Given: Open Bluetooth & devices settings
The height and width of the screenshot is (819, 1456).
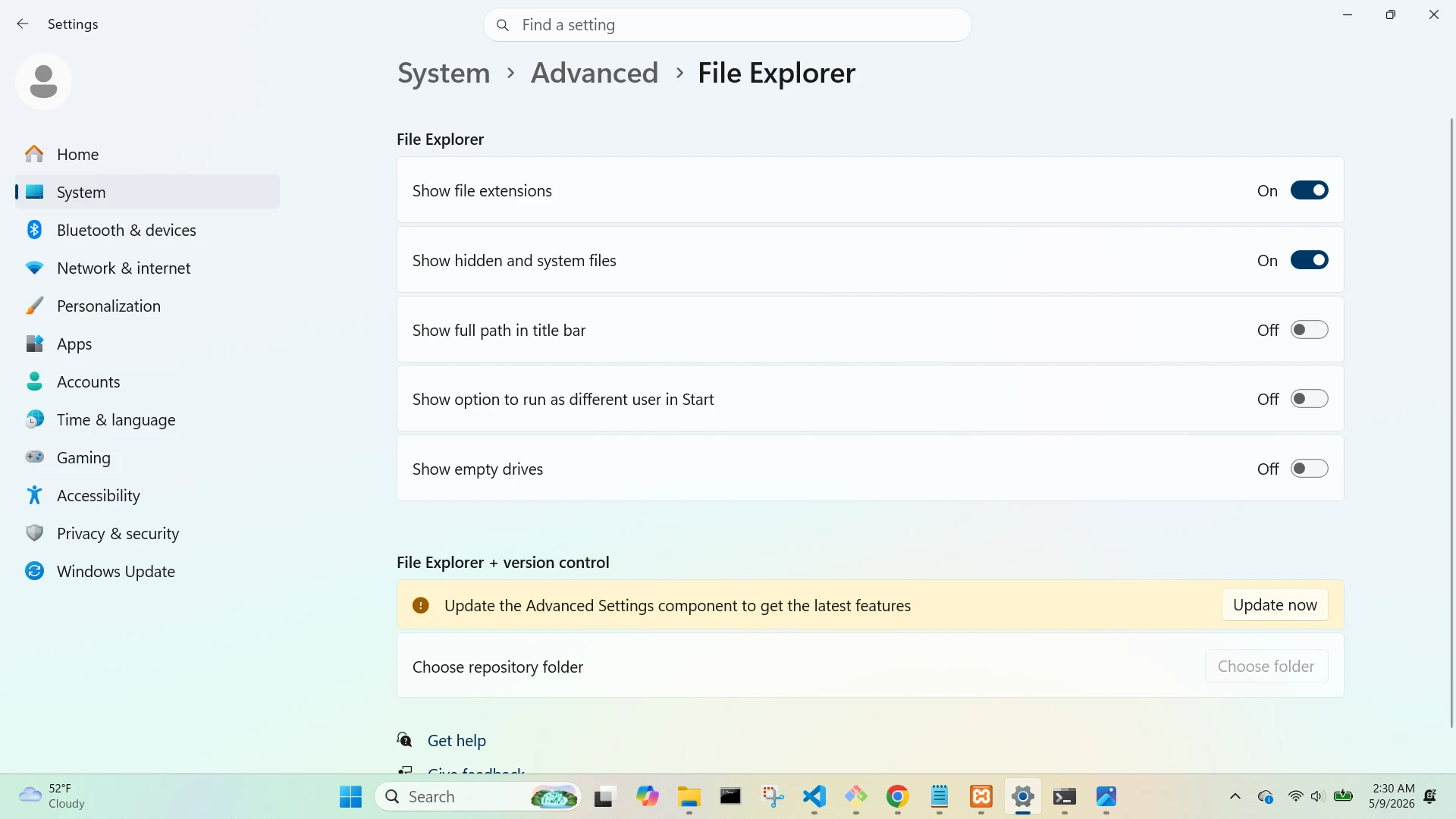Looking at the screenshot, I should [x=147, y=230].
